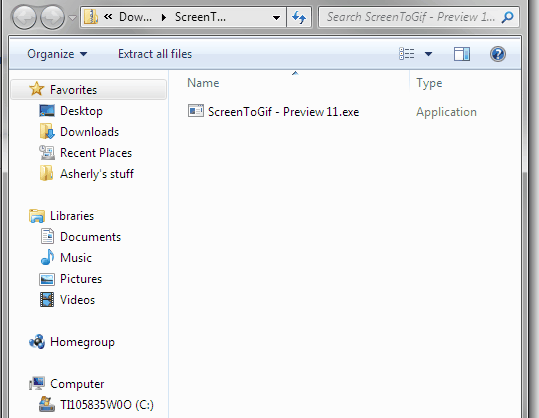Open the address bar history dropdown

pyautogui.click(x=276, y=17)
